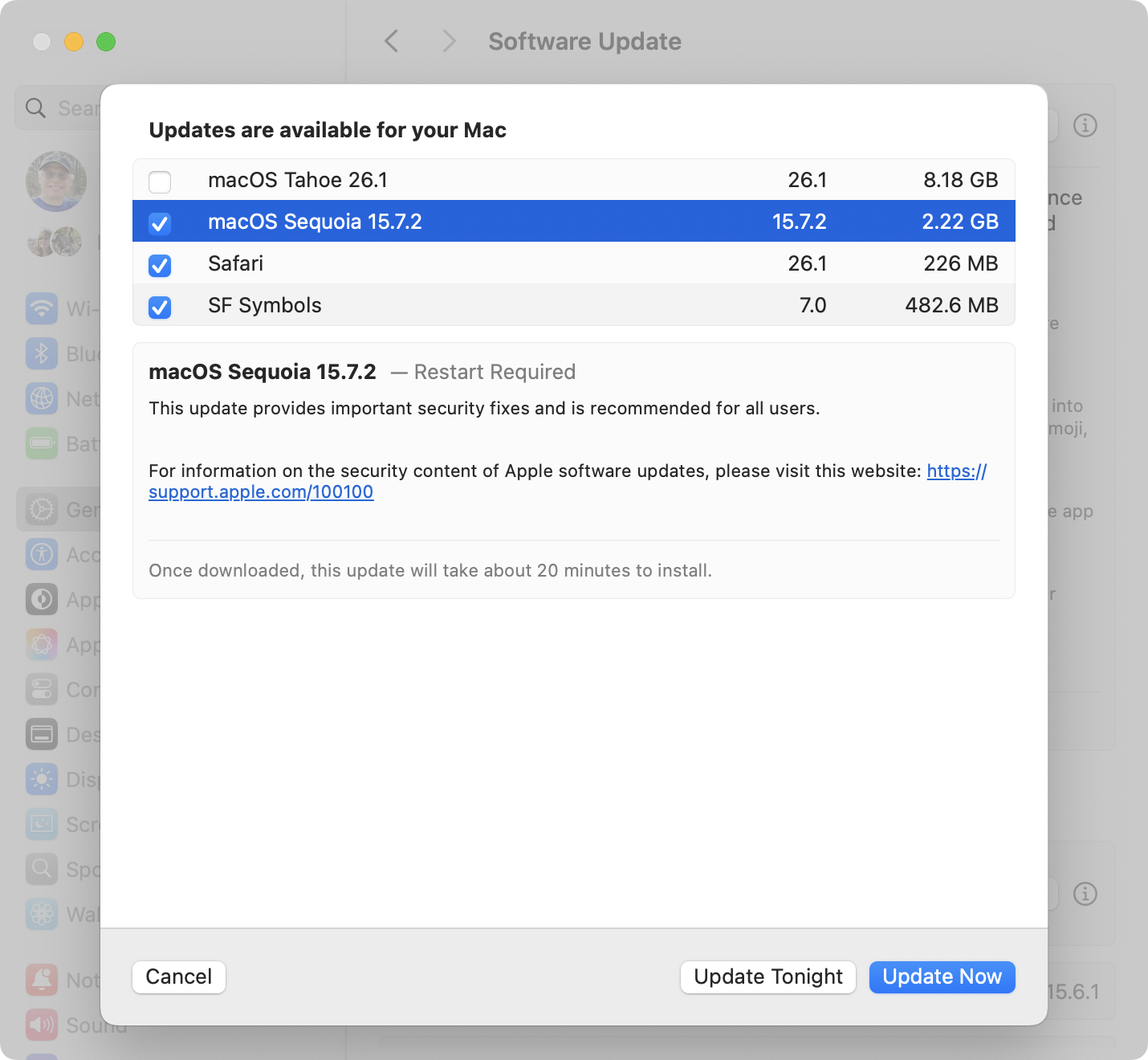The width and height of the screenshot is (1148, 1060).
Task: Click the Update Now button
Action: [x=942, y=976]
